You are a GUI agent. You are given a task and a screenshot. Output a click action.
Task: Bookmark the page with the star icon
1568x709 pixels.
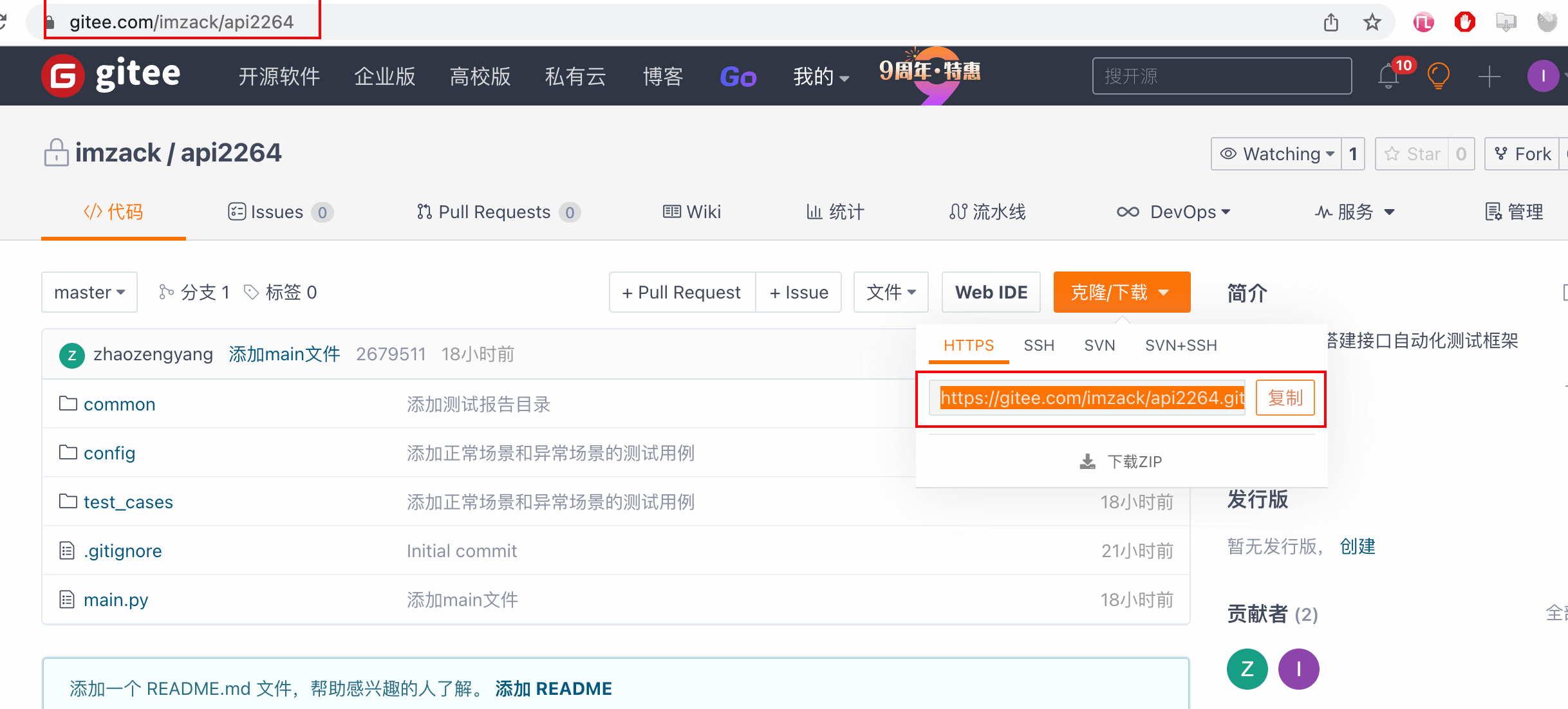click(1372, 23)
